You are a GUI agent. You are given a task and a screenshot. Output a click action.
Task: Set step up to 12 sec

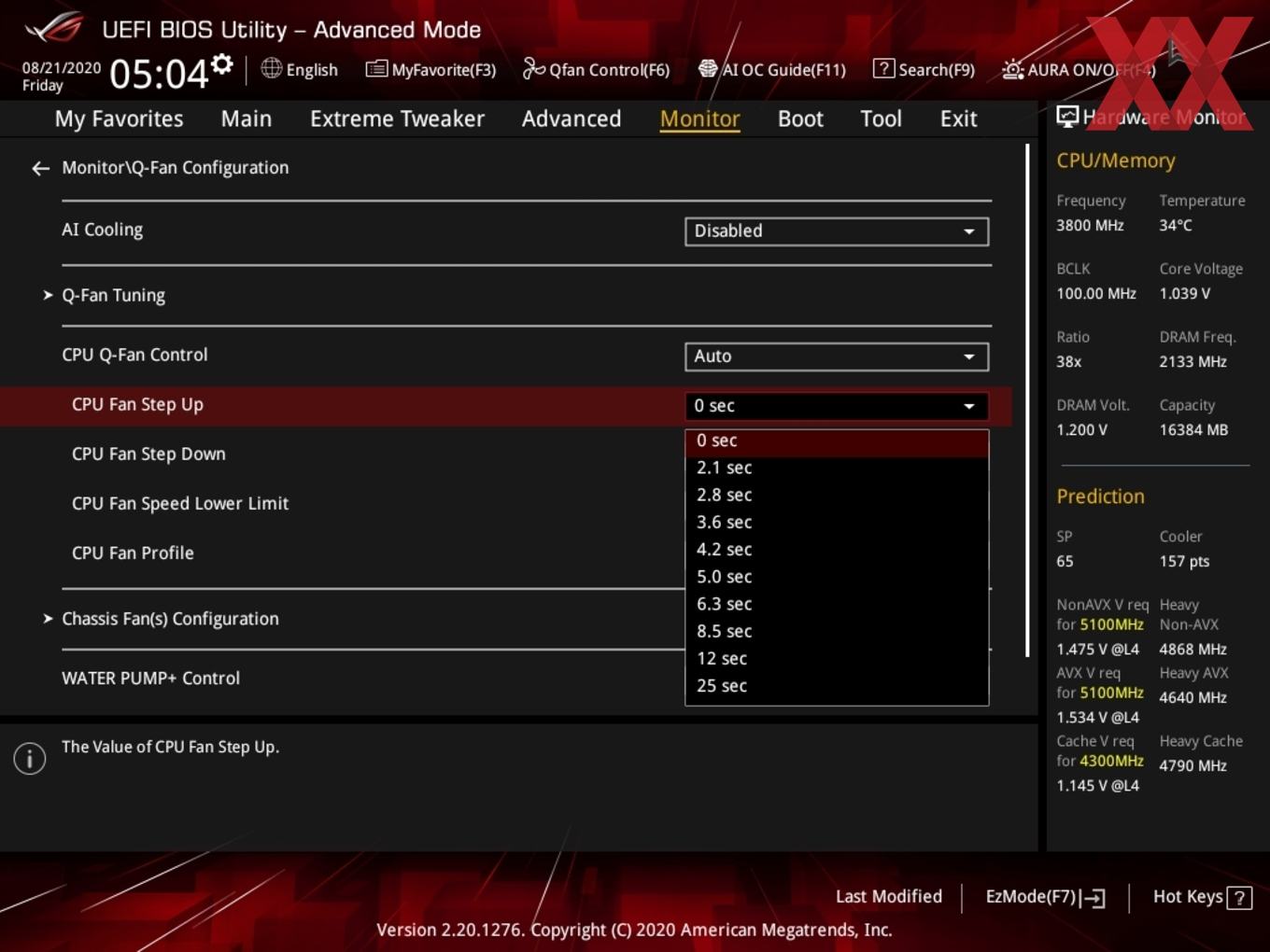[x=837, y=658]
